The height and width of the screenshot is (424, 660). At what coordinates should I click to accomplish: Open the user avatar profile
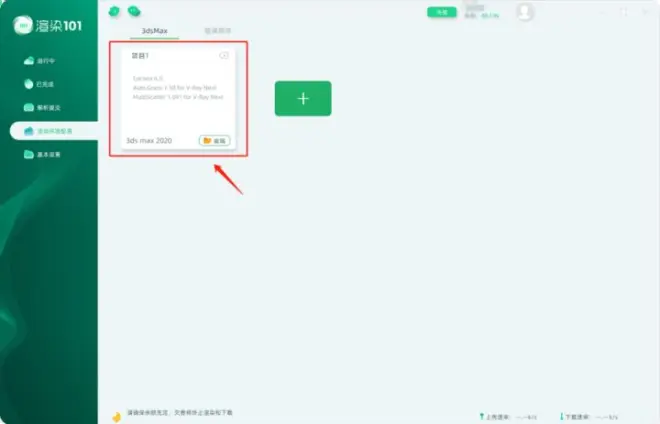coord(525,12)
